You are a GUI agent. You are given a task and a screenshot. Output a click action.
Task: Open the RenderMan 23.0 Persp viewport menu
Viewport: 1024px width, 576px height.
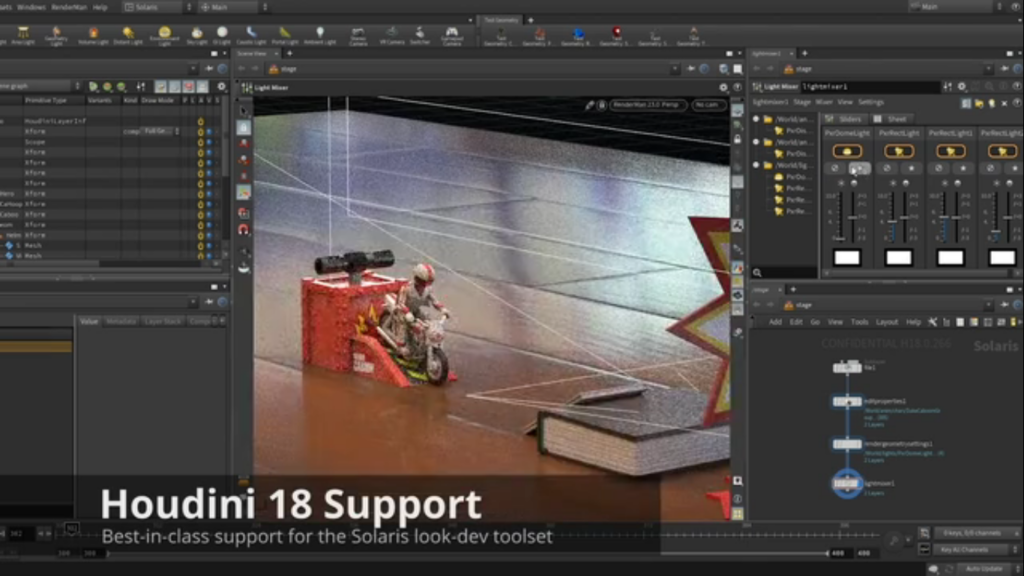(647, 104)
